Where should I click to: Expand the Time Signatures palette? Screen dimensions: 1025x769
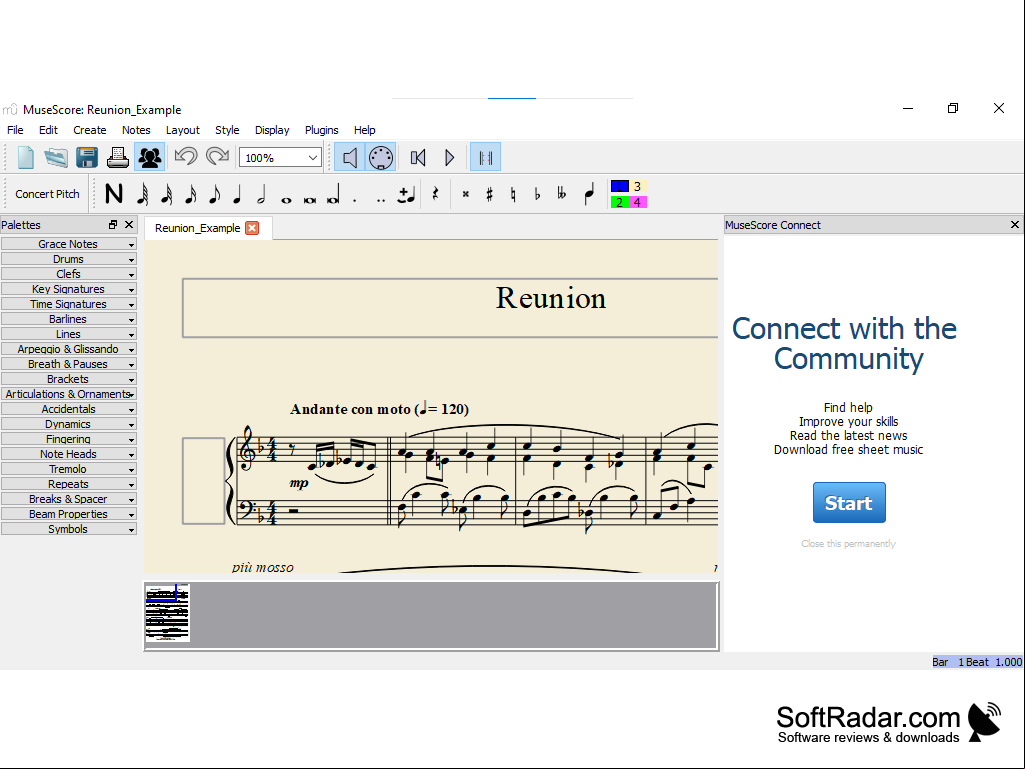(x=69, y=304)
